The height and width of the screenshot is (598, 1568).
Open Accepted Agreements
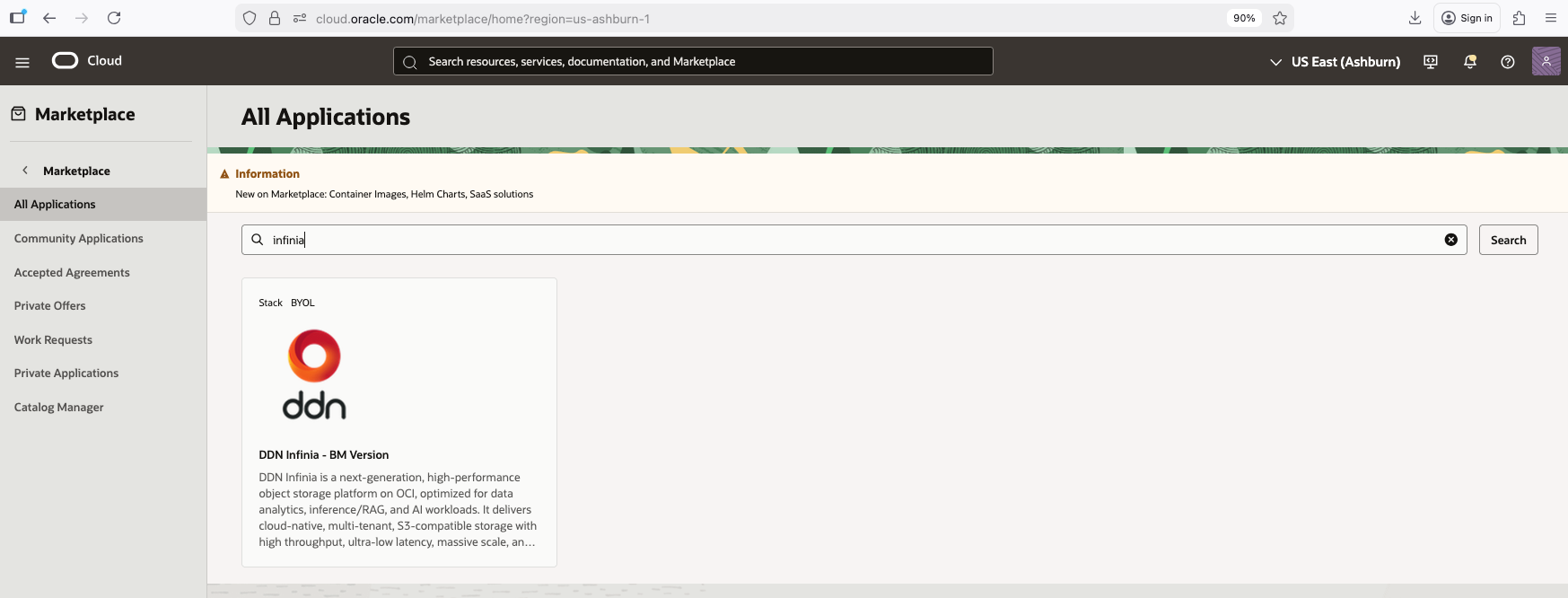coord(72,272)
